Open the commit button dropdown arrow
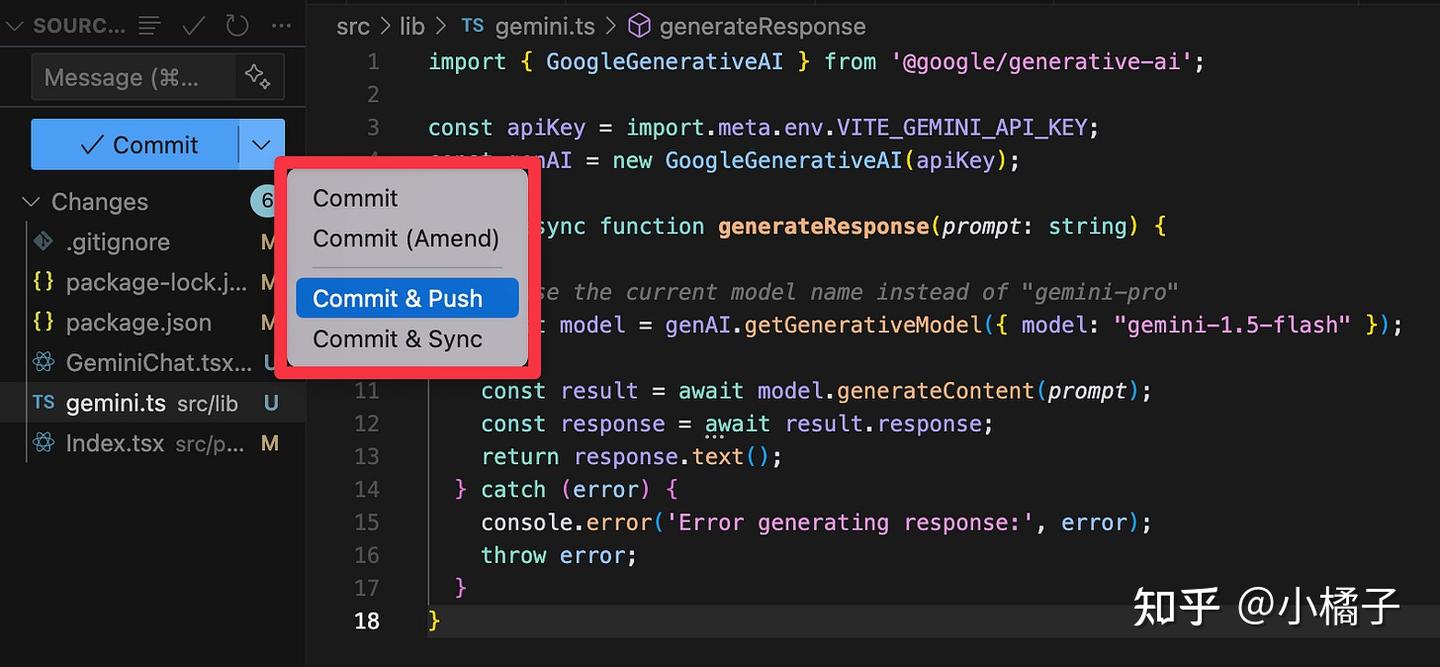Screen dimensions: 1440x667 262,145
